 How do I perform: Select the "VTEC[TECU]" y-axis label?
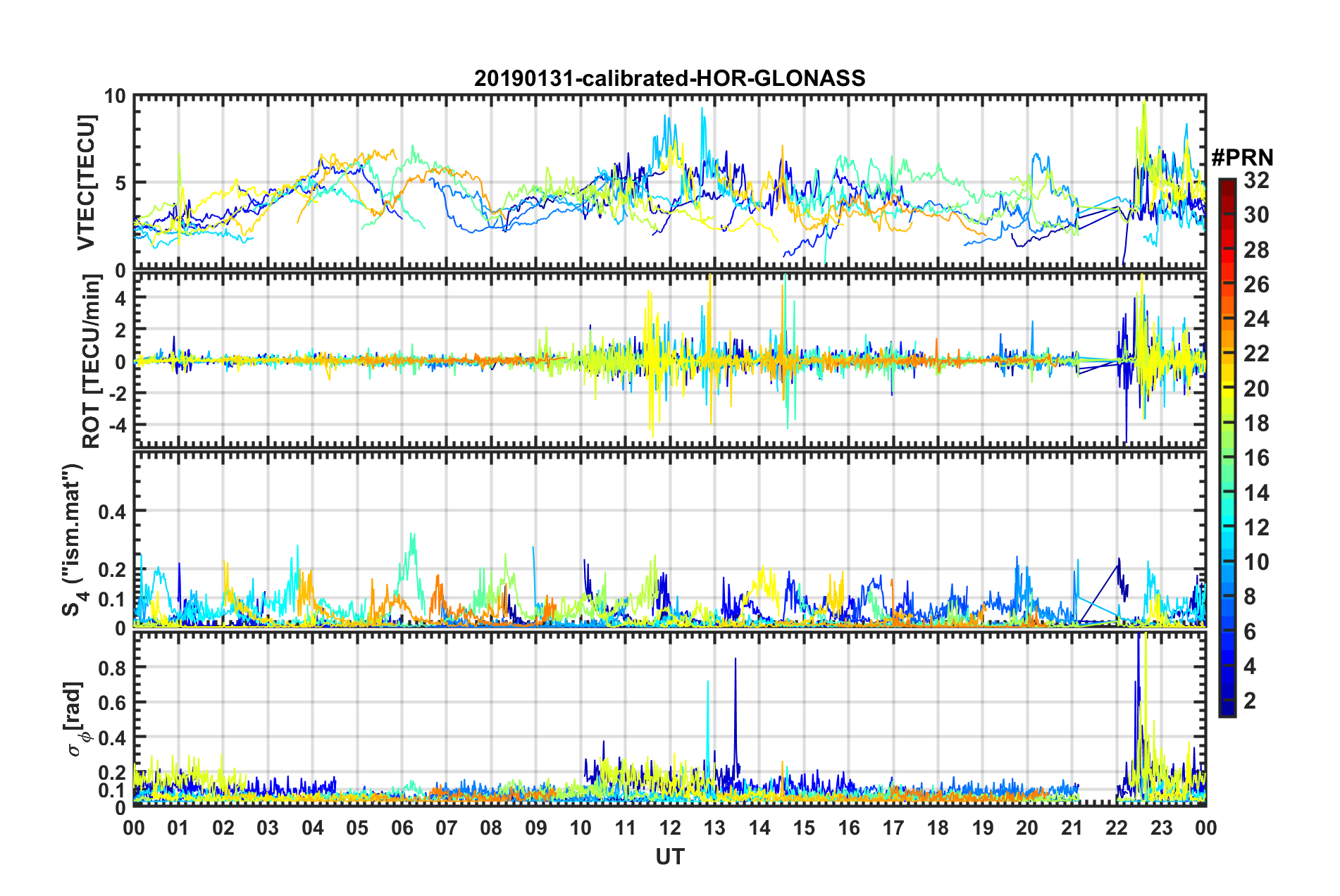pos(86,182)
